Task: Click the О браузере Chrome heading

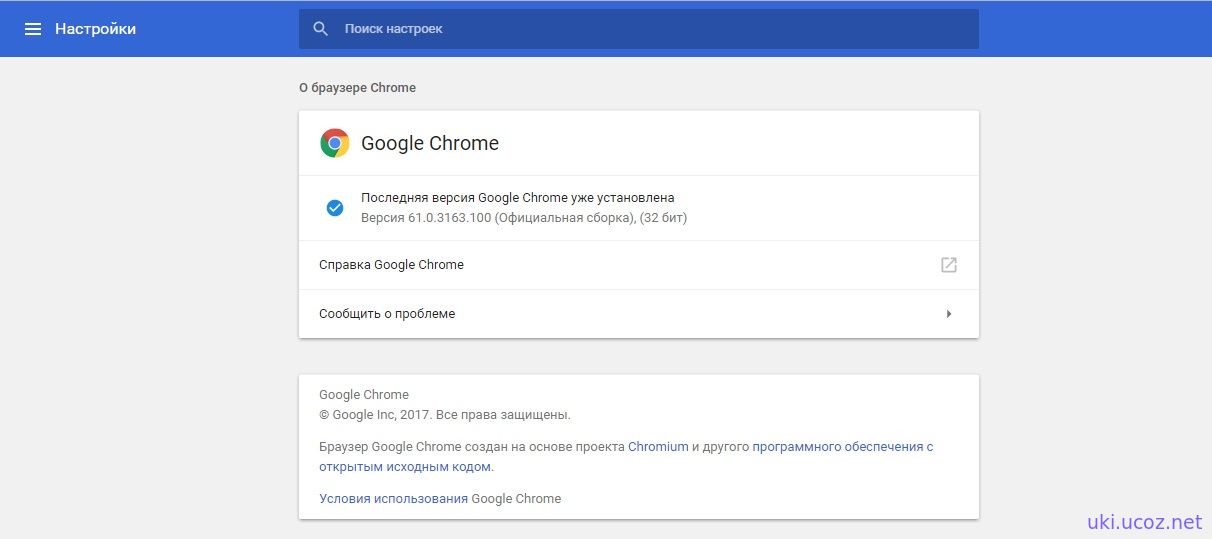Action: click(357, 88)
